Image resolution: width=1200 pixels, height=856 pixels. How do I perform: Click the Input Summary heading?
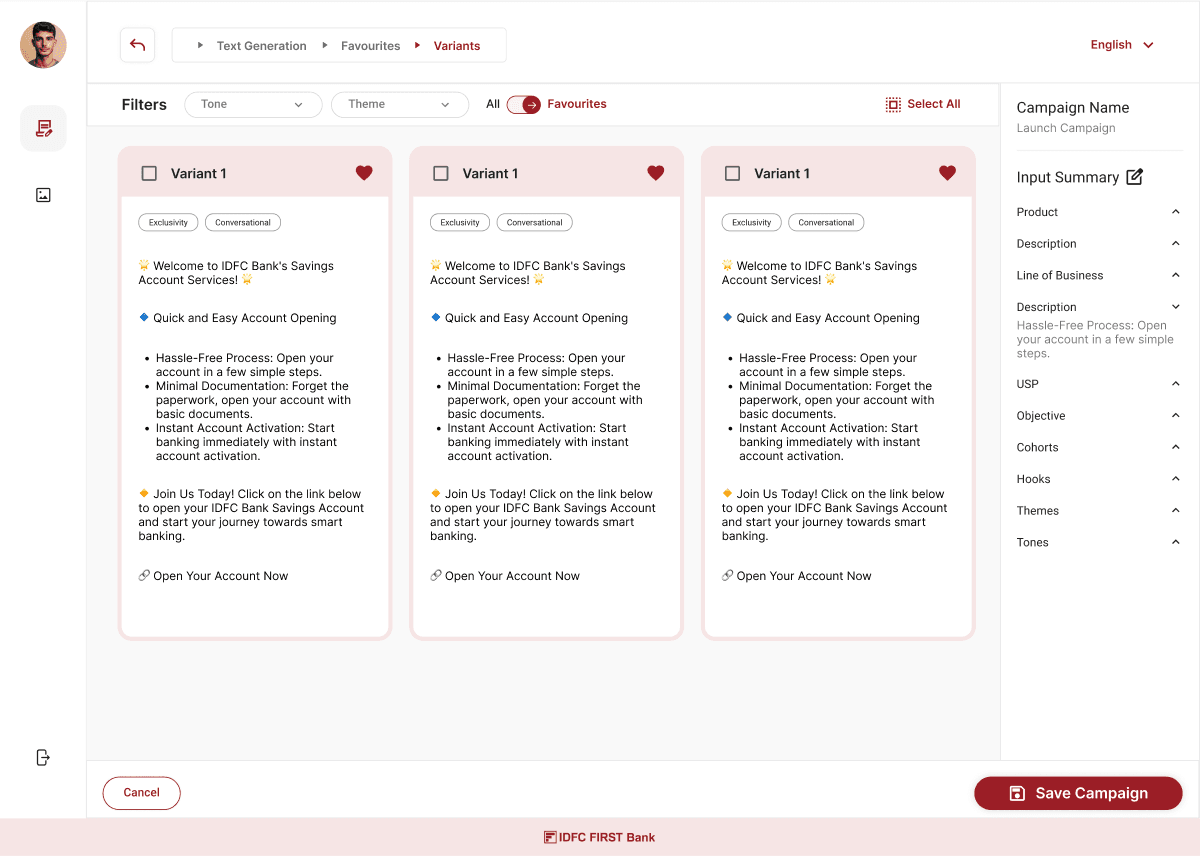[1068, 177]
